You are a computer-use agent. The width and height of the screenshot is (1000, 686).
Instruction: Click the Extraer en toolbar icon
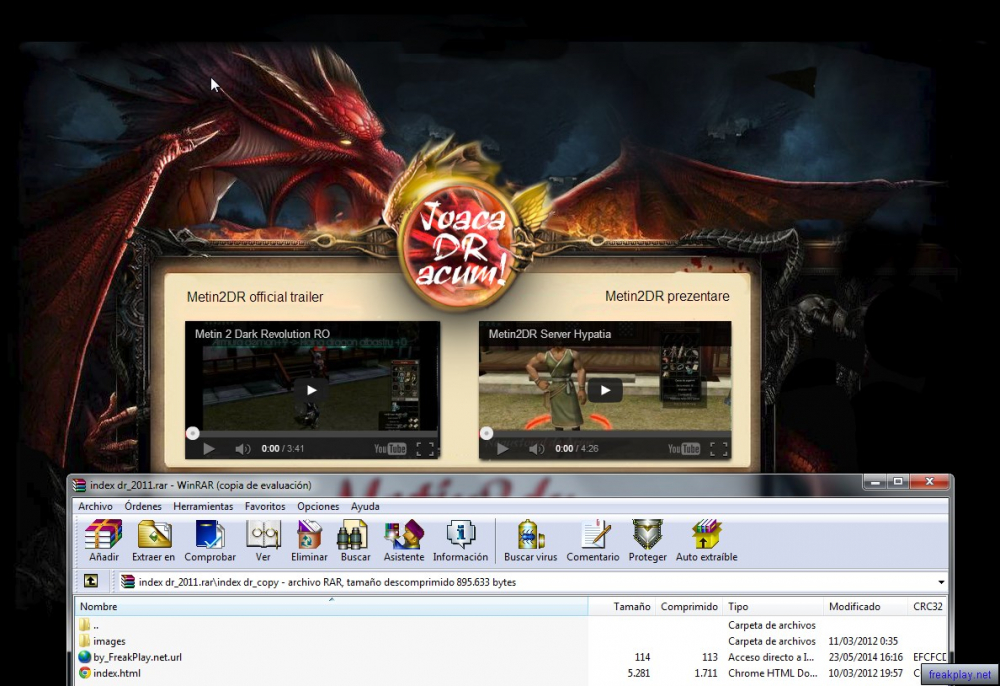pyautogui.click(x=153, y=539)
